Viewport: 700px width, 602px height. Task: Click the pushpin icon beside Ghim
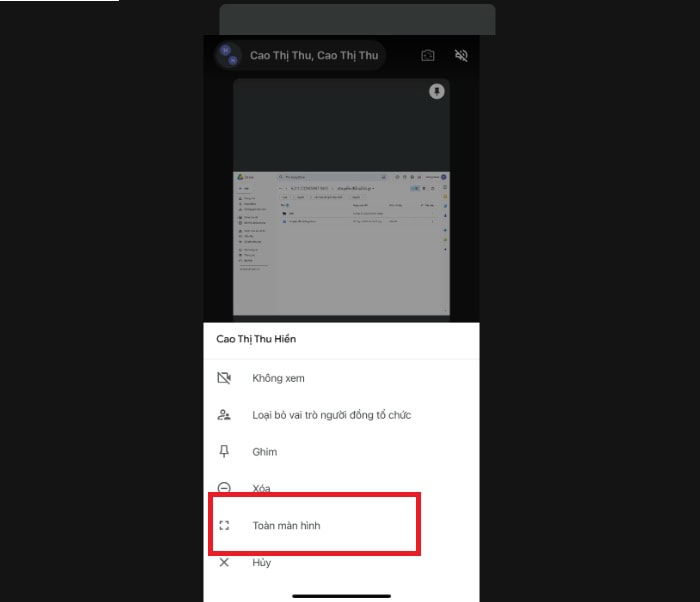point(224,452)
